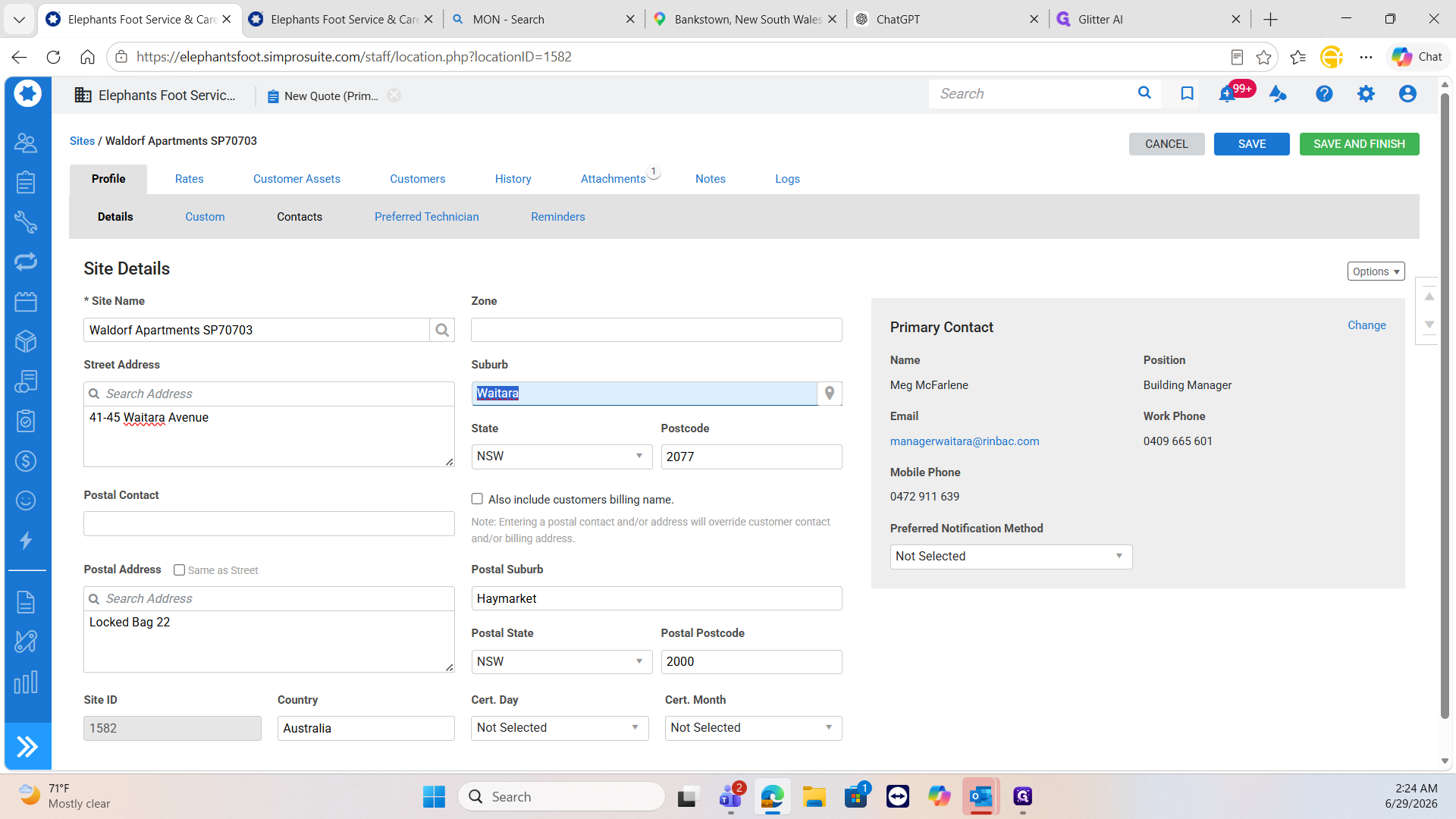Open the Logs tab

tap(787, 179)
